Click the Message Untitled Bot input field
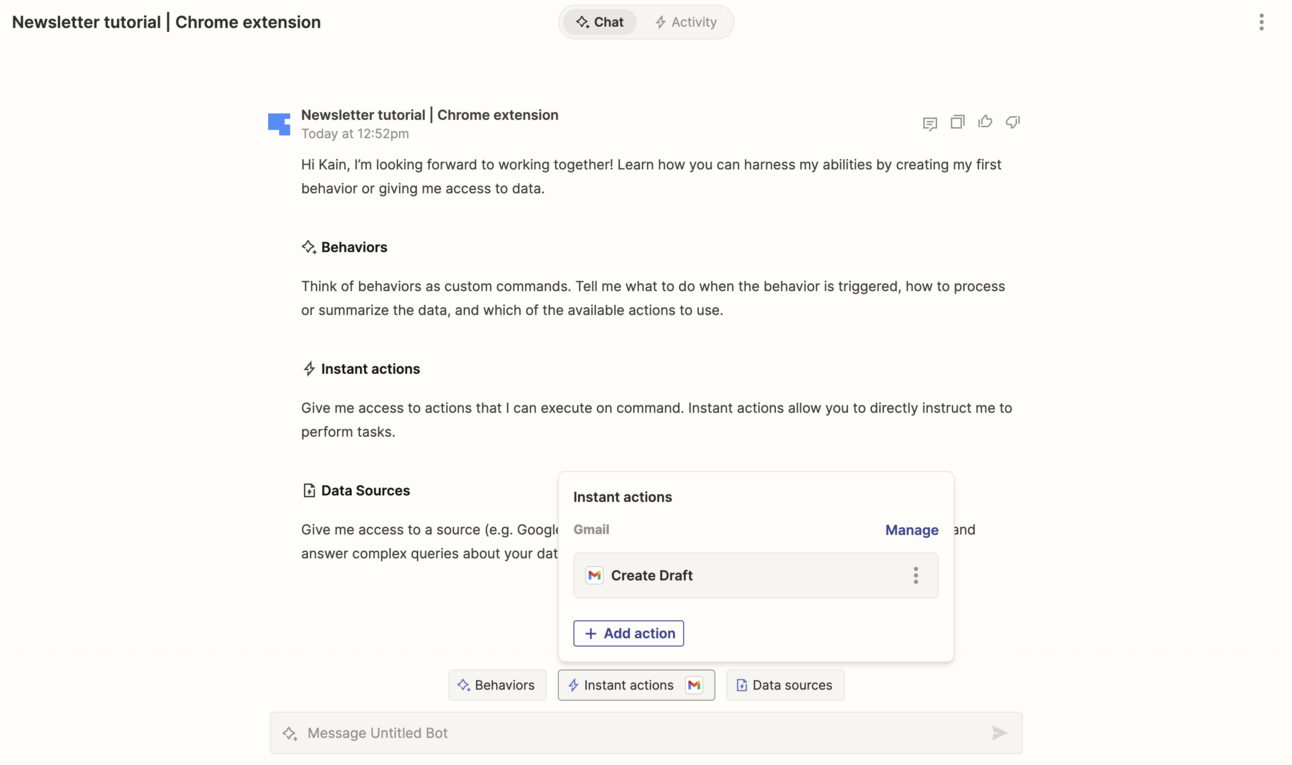1292x765 pixels. (645, 733)
